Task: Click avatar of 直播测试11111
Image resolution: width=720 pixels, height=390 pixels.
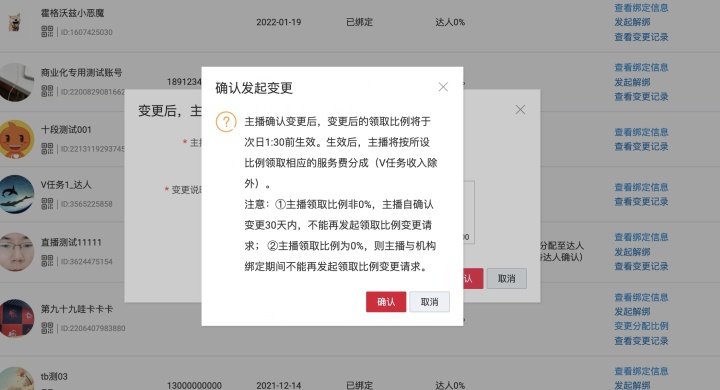Action: 17,252
